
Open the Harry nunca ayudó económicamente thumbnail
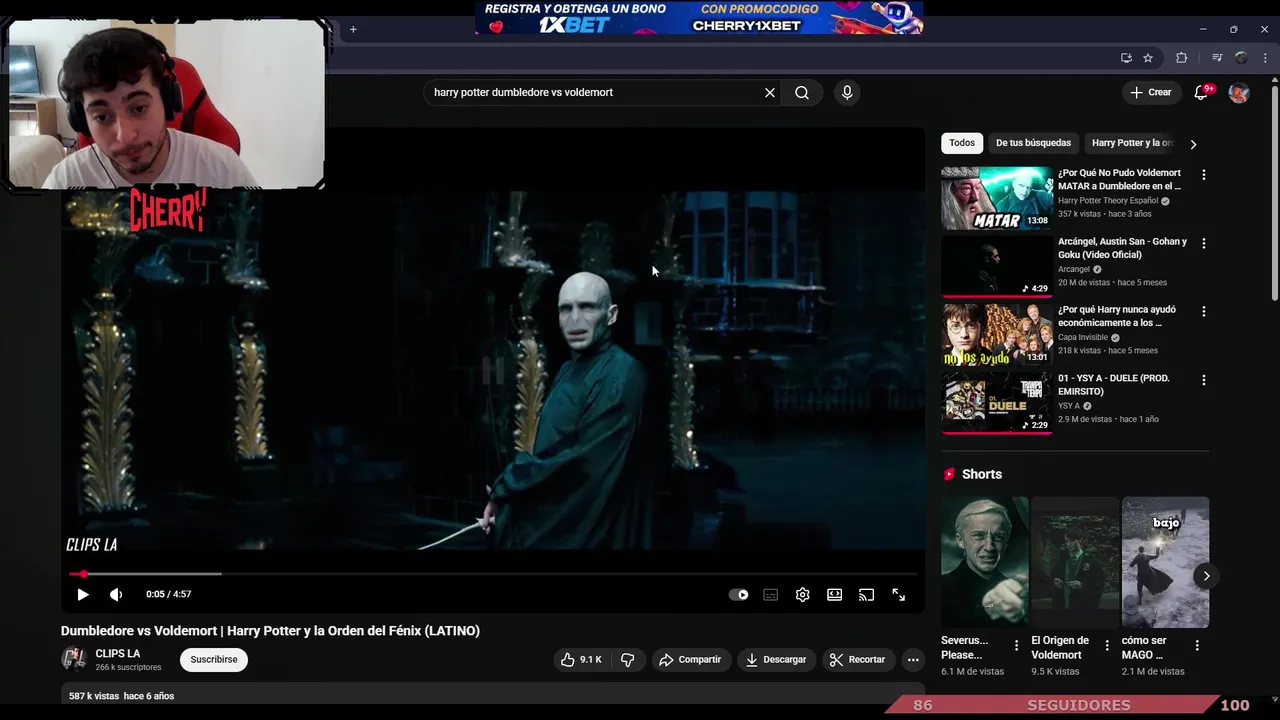(x=997, y=334)
